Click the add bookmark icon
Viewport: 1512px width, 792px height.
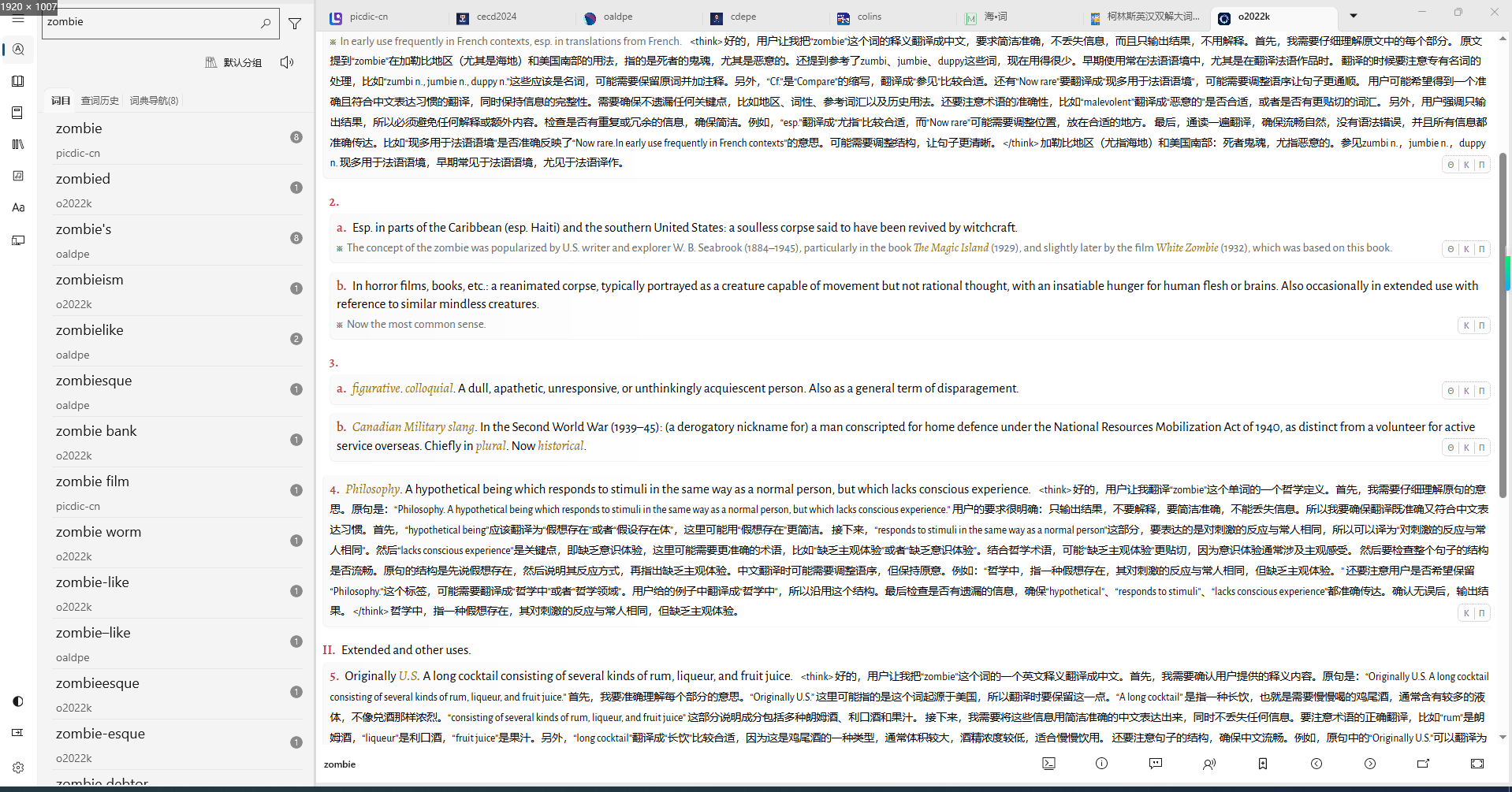[x=1263, y=764]
